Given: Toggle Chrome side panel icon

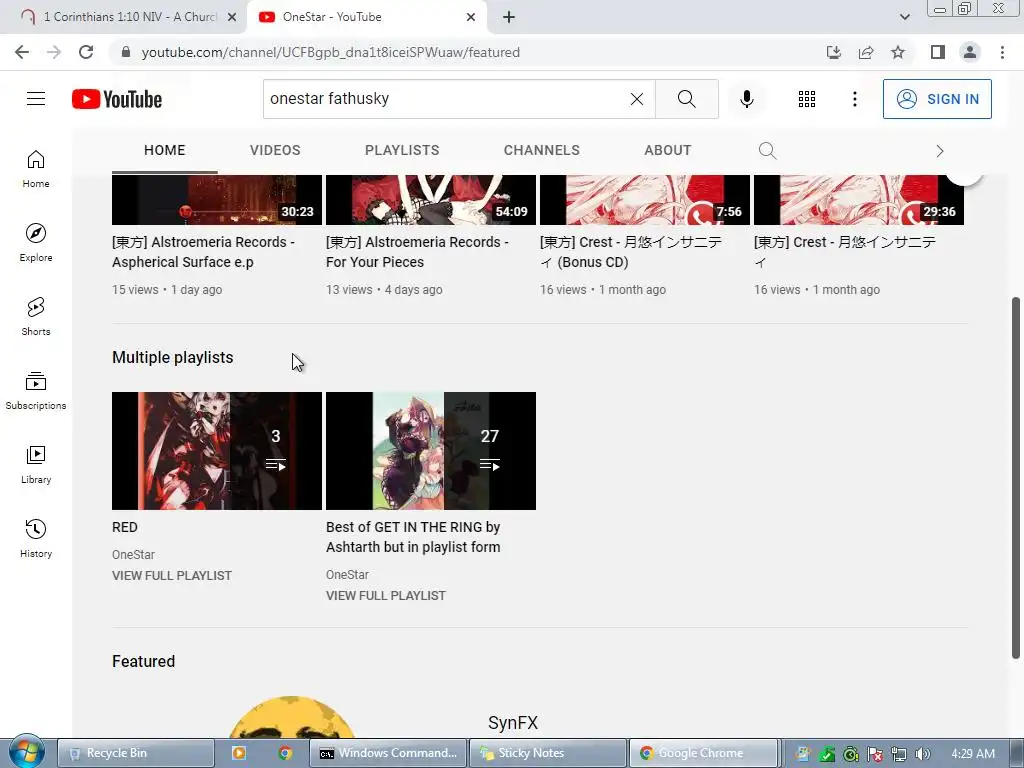Looking at the screenshot, I should pos(938,52).
